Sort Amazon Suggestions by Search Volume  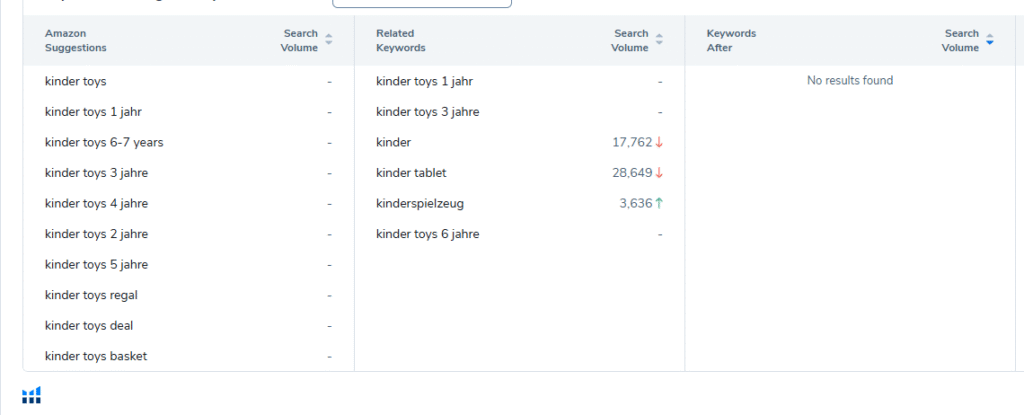coord(328,40)
